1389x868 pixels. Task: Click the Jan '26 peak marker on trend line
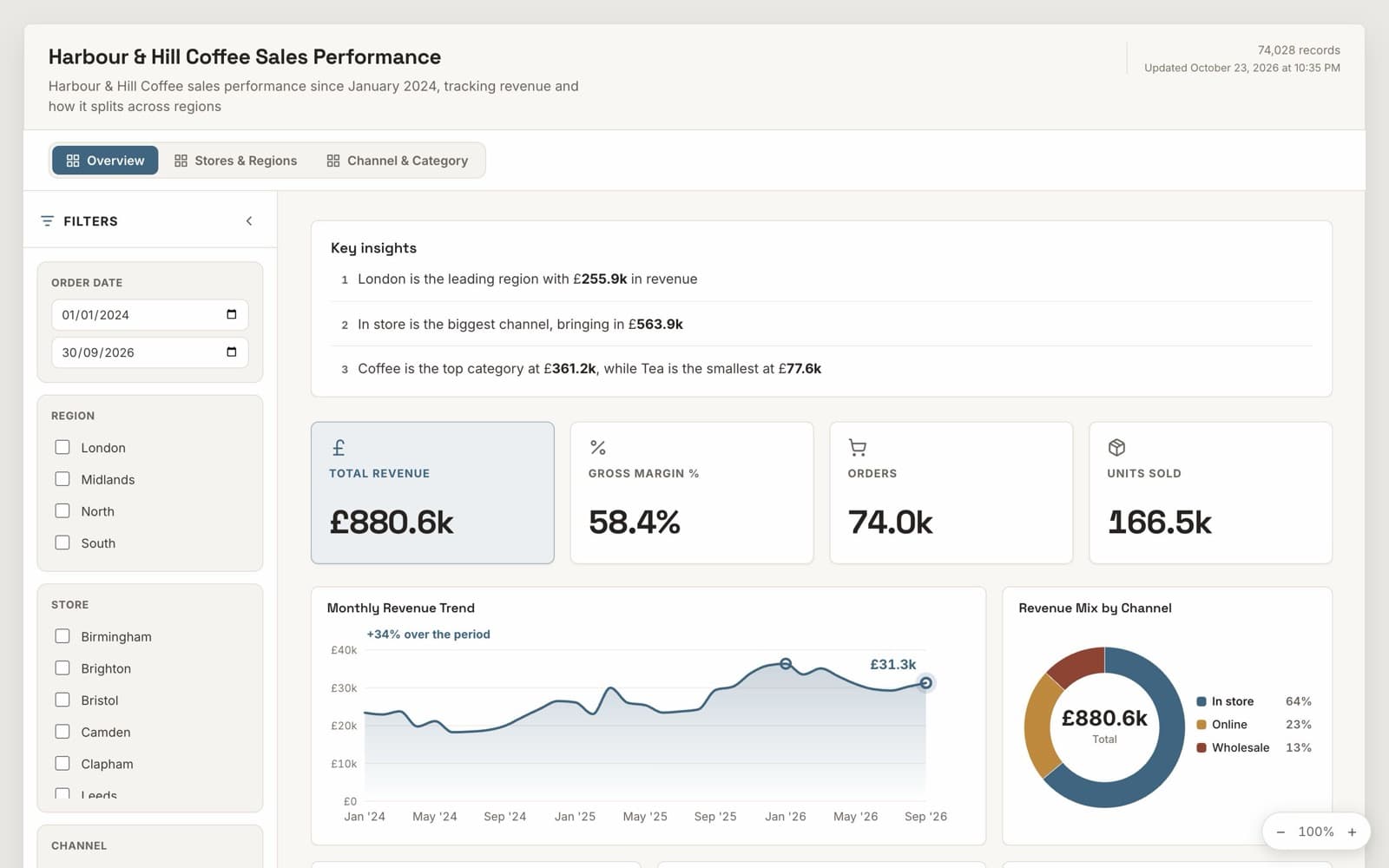tap(786, 664)
